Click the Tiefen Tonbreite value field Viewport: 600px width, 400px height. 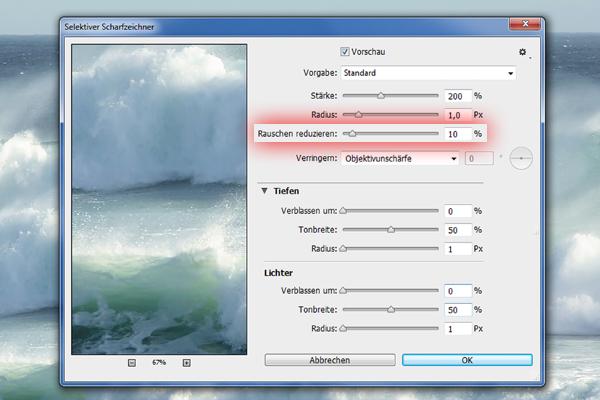coord(458,230)
